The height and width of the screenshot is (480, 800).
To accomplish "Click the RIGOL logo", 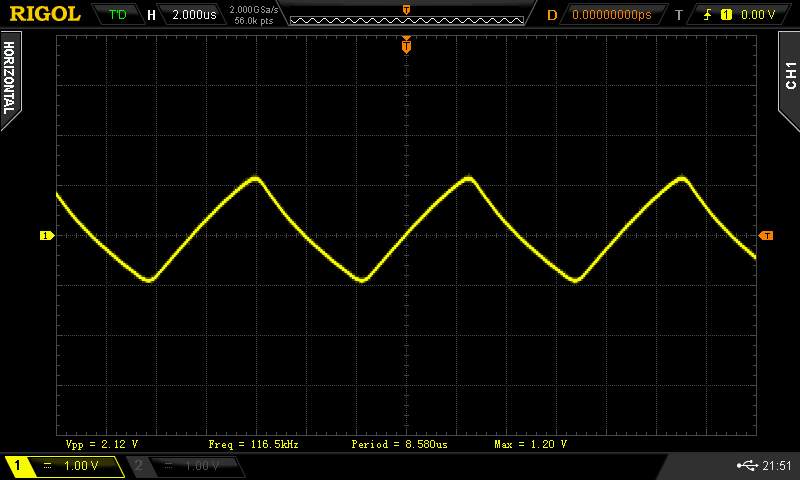I will [x=46, y=14].
